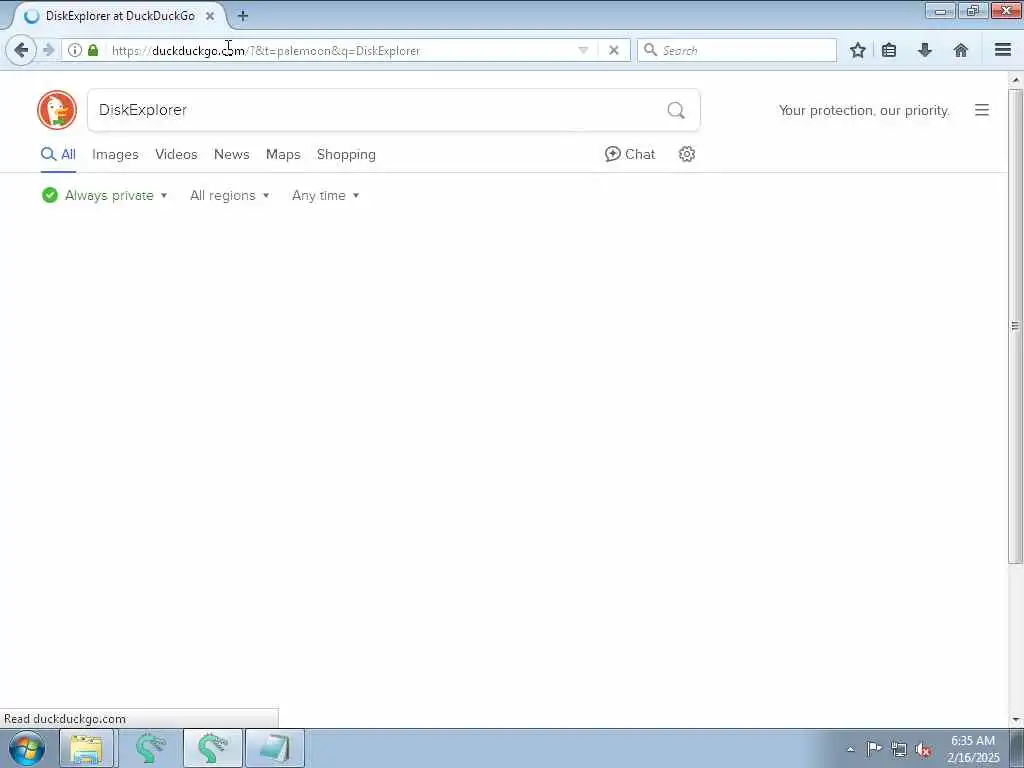
Task: Open Windows Explorer from the taskbar
Action: pyautogui.click(x=86, y=748)
